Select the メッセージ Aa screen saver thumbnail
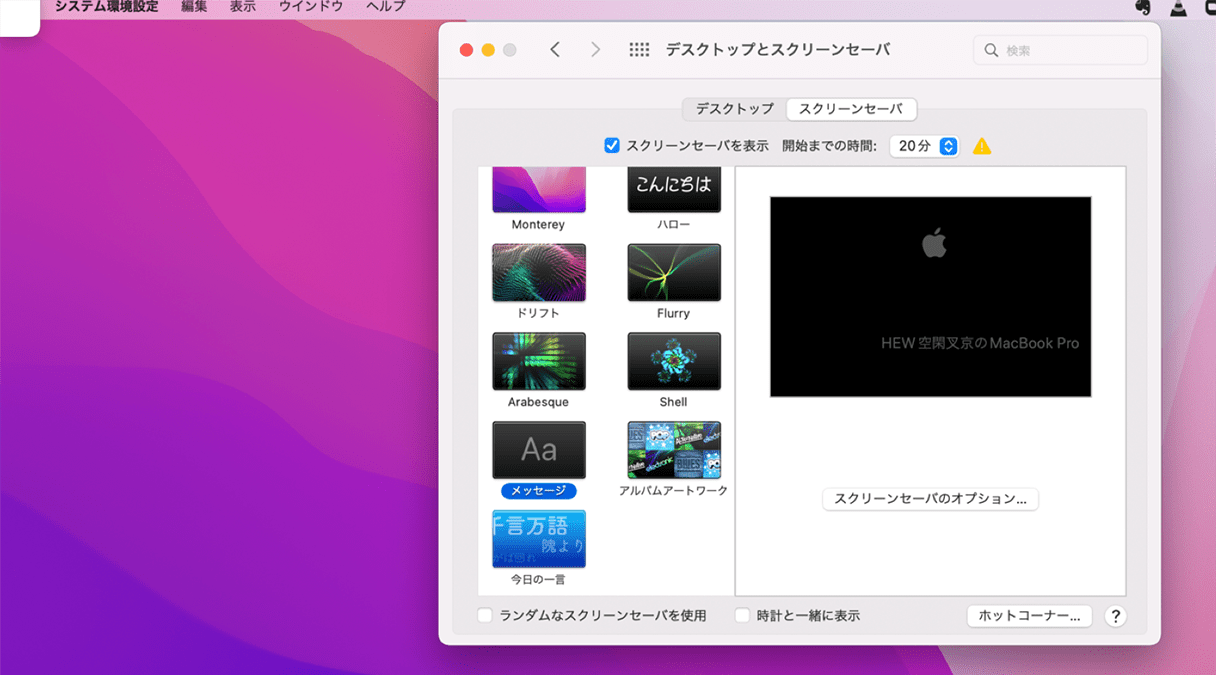The image size is (1216, 675). (539, 450)
